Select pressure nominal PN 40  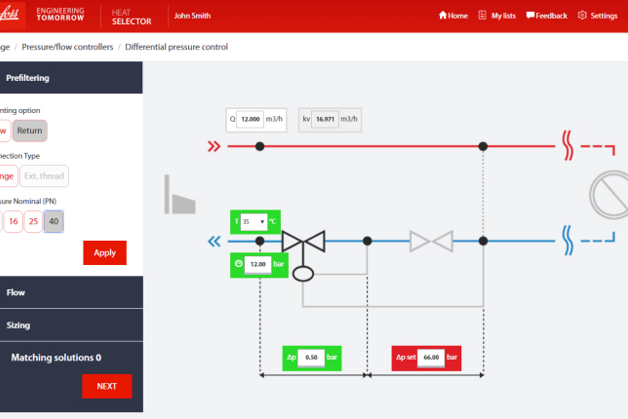54,221
